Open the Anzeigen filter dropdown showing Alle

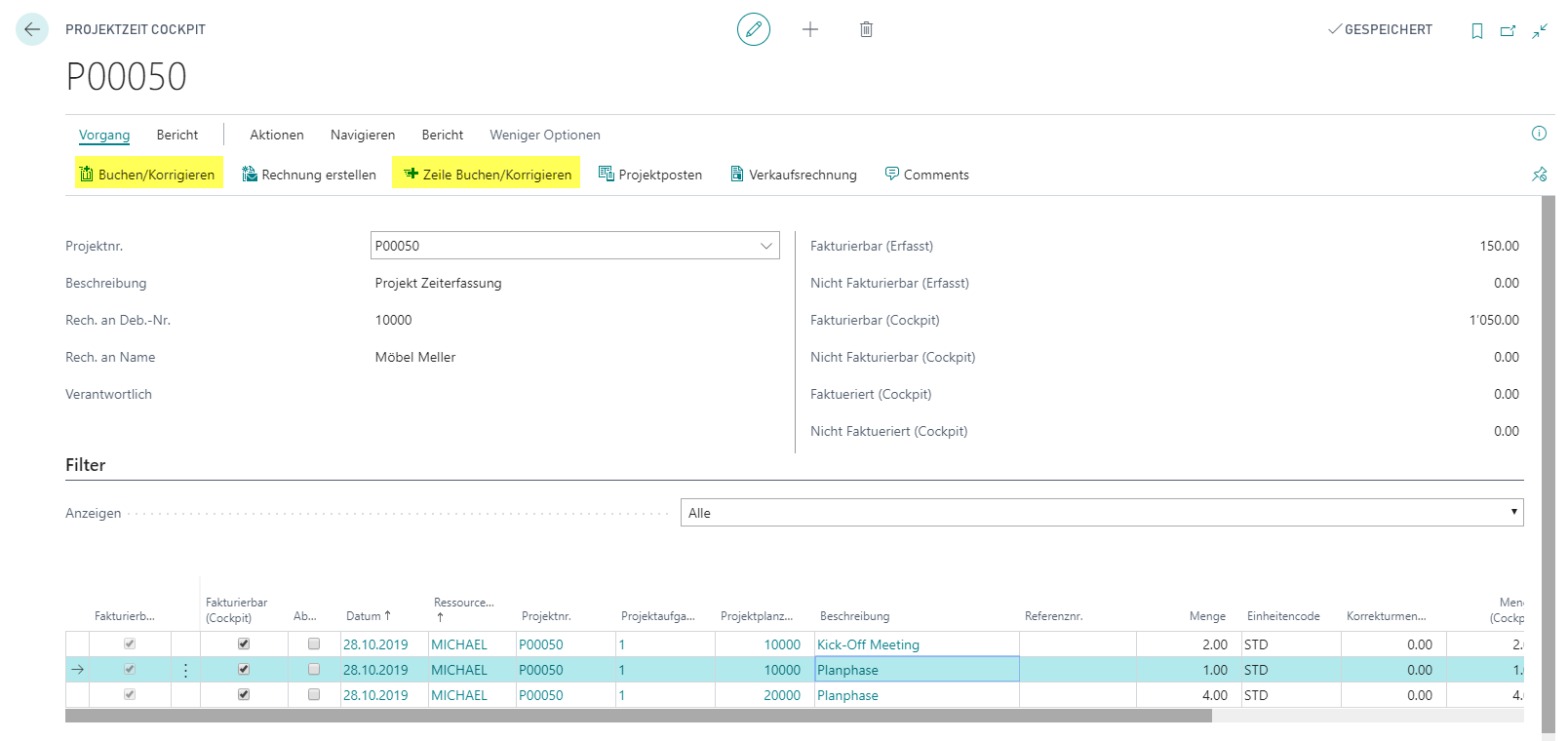click(x=1102, y=513)
